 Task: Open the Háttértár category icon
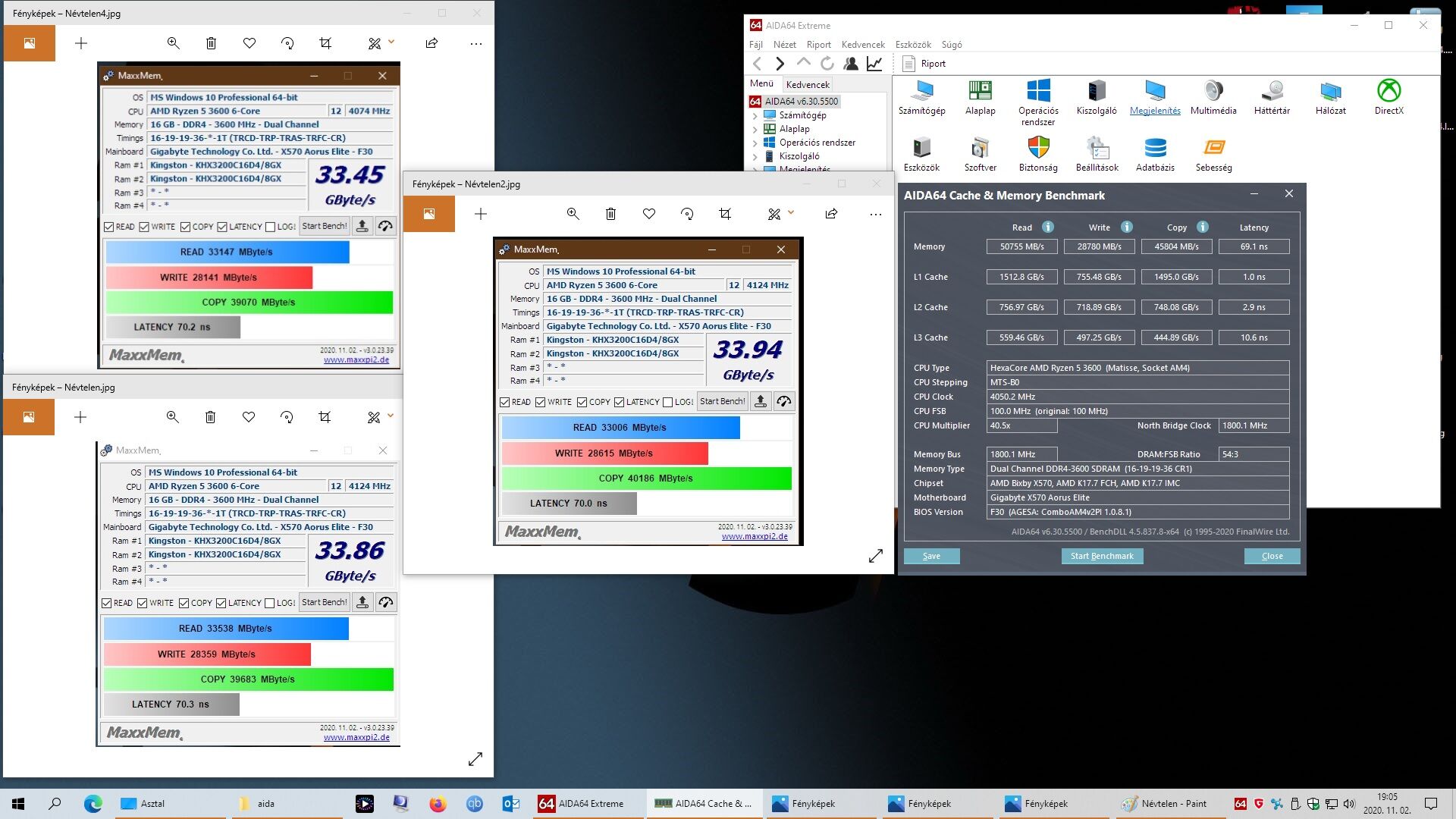pos(1272,97)
